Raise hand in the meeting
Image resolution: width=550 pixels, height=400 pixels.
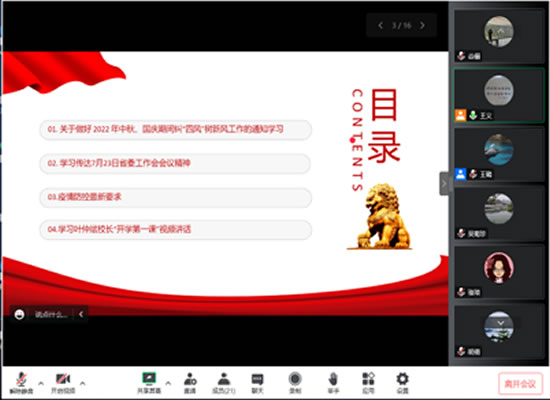point(333,382)
